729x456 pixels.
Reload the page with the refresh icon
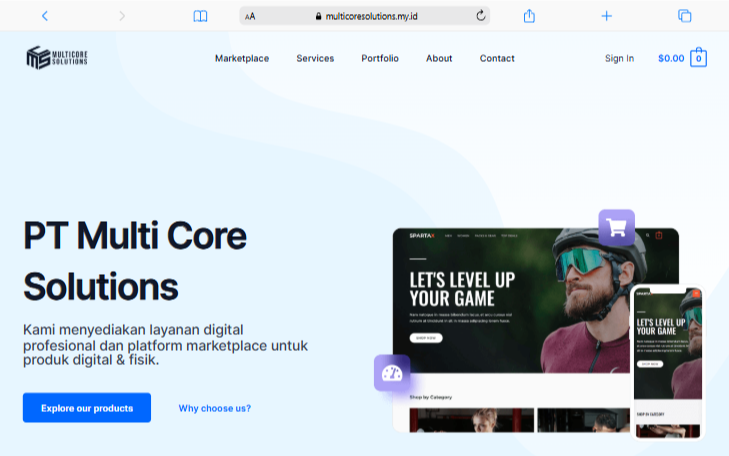click(x=481, y=16)
